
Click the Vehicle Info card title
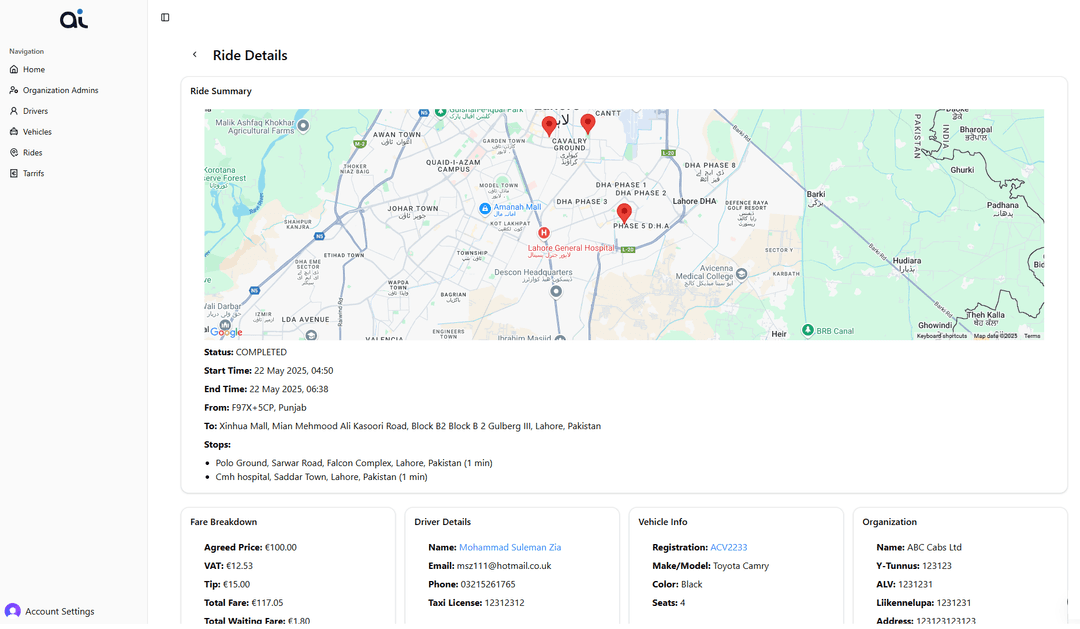(663, 522)
